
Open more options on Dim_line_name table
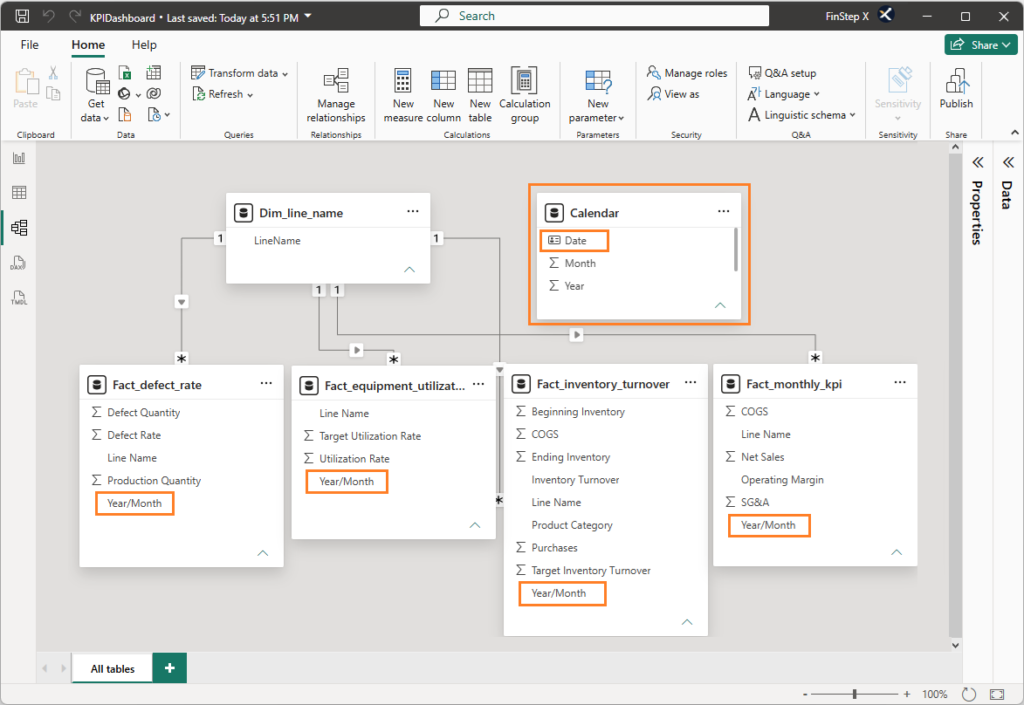point(413,212)
